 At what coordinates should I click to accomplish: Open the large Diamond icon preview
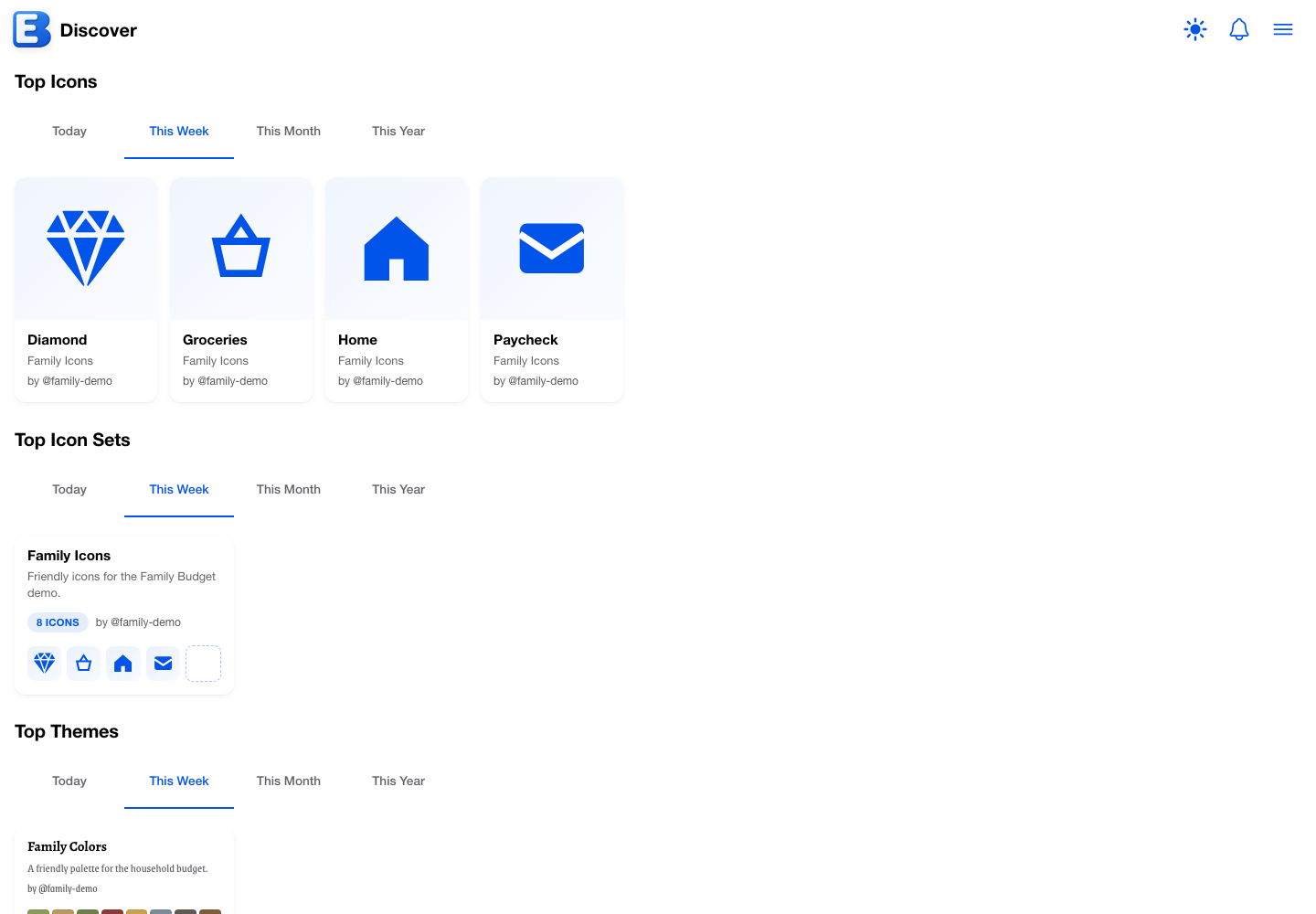(x=86, y=249)
